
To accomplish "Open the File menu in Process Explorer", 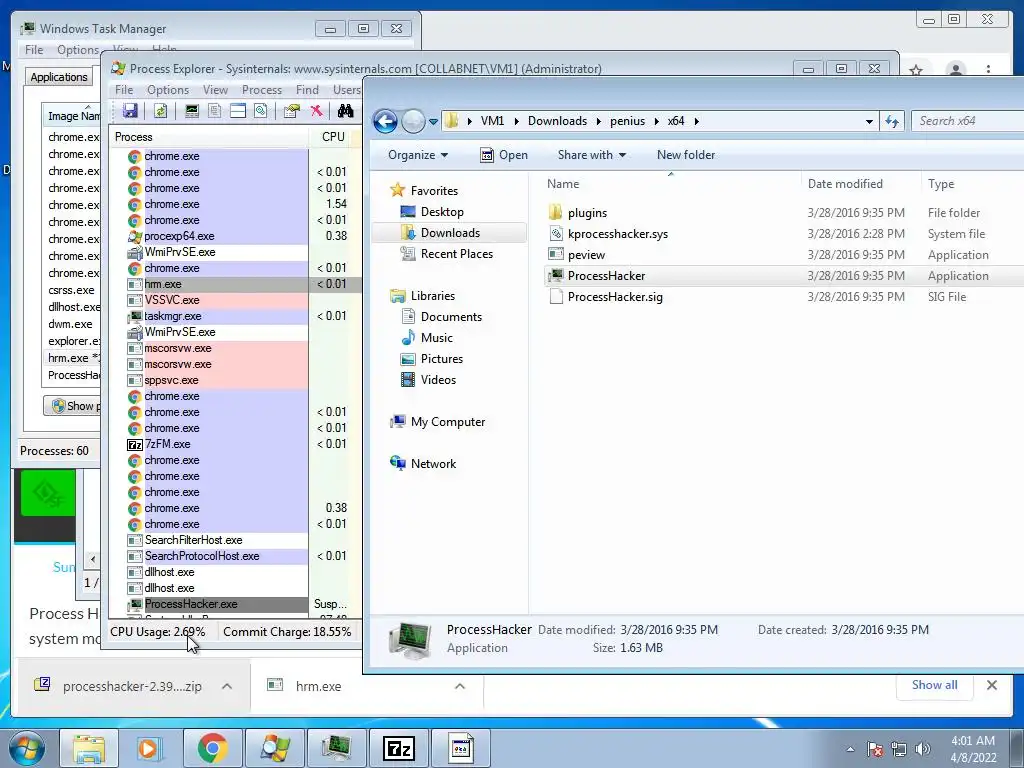I will coord(124,90).
